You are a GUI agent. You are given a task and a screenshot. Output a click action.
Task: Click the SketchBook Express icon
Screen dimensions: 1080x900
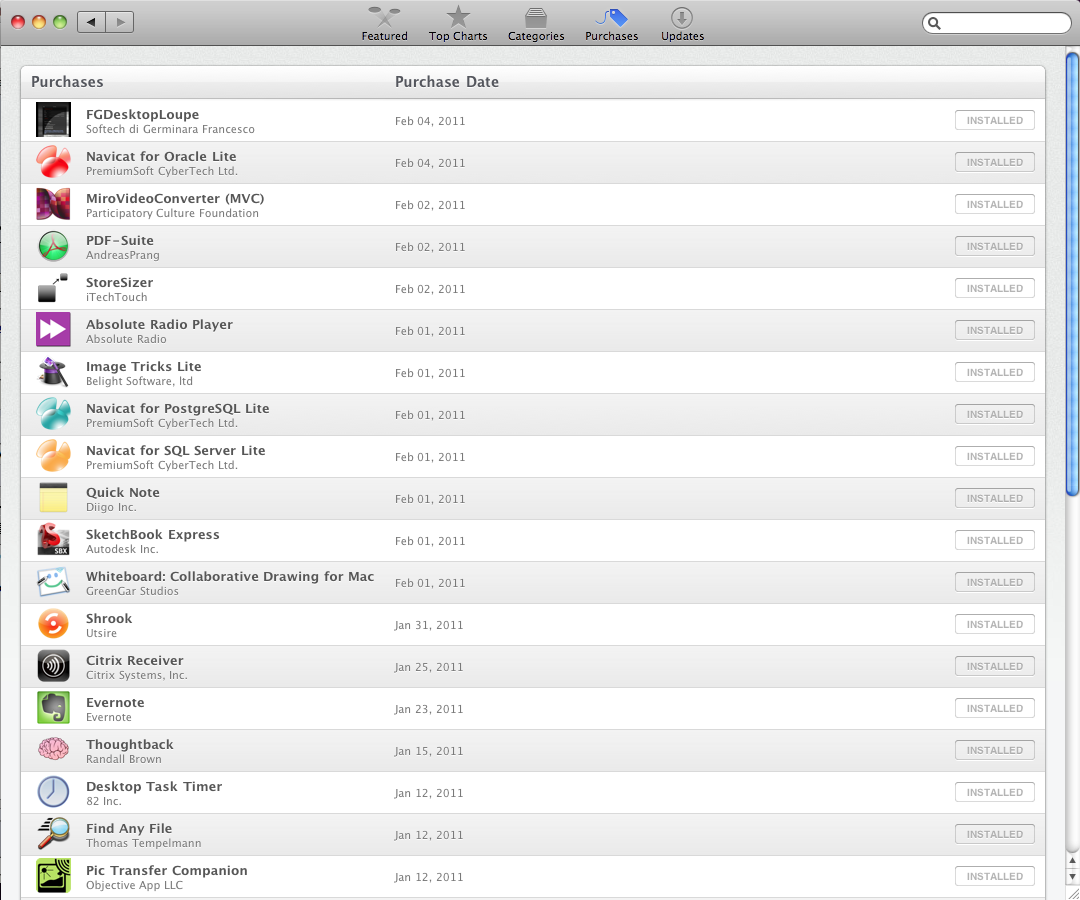(x=53, y=539)
